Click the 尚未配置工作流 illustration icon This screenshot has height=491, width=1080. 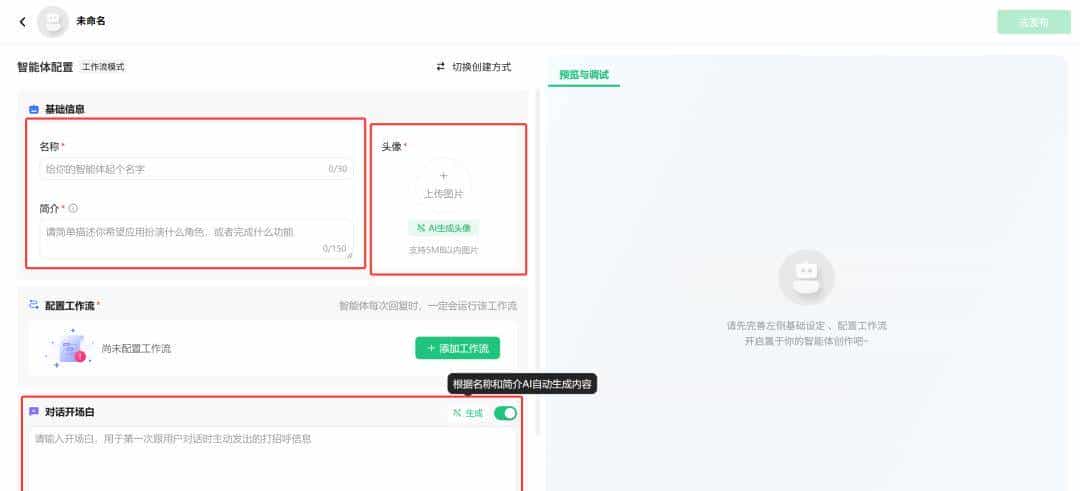point(68,348)
